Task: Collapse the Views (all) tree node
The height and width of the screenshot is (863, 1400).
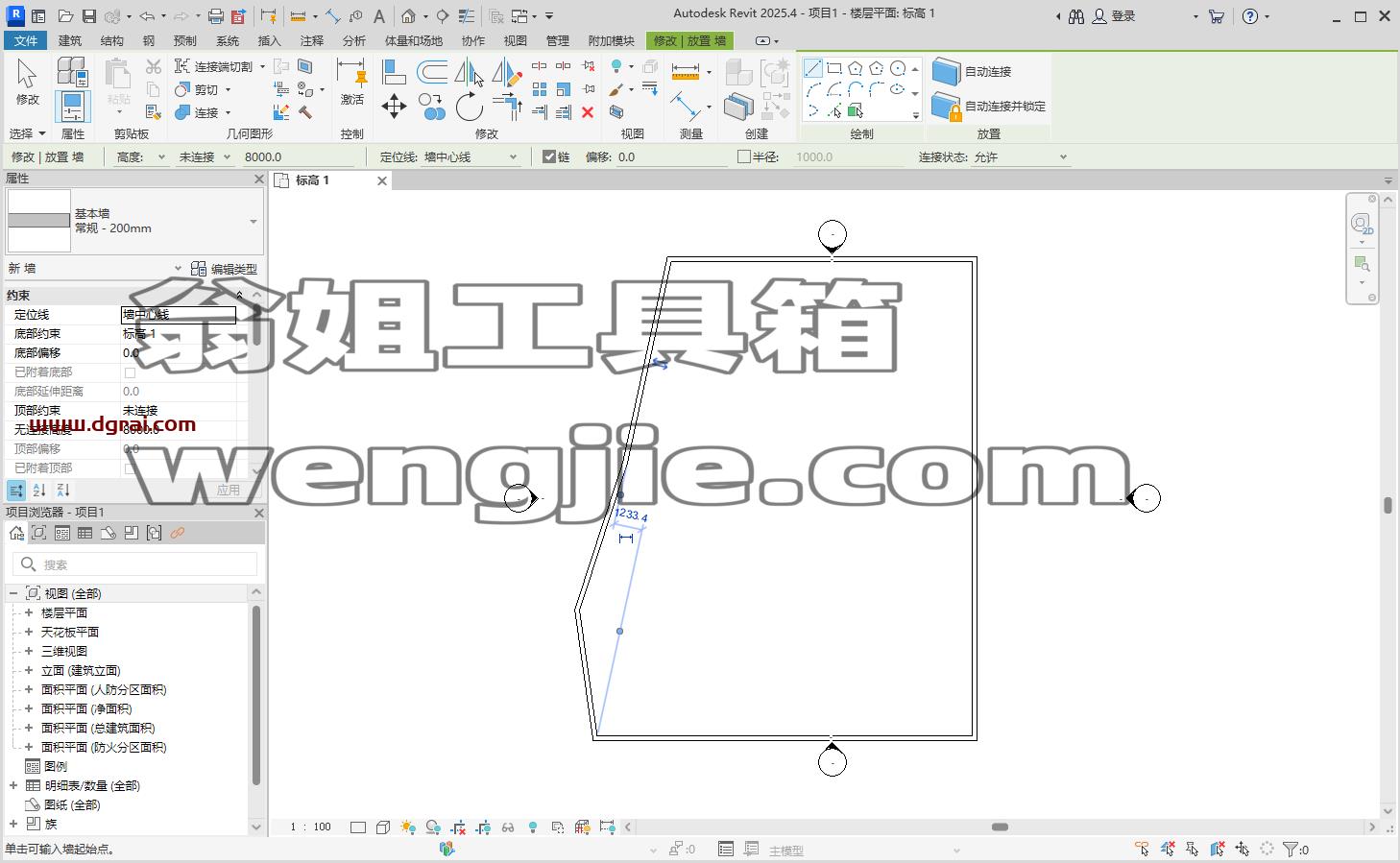Action: 13,593
